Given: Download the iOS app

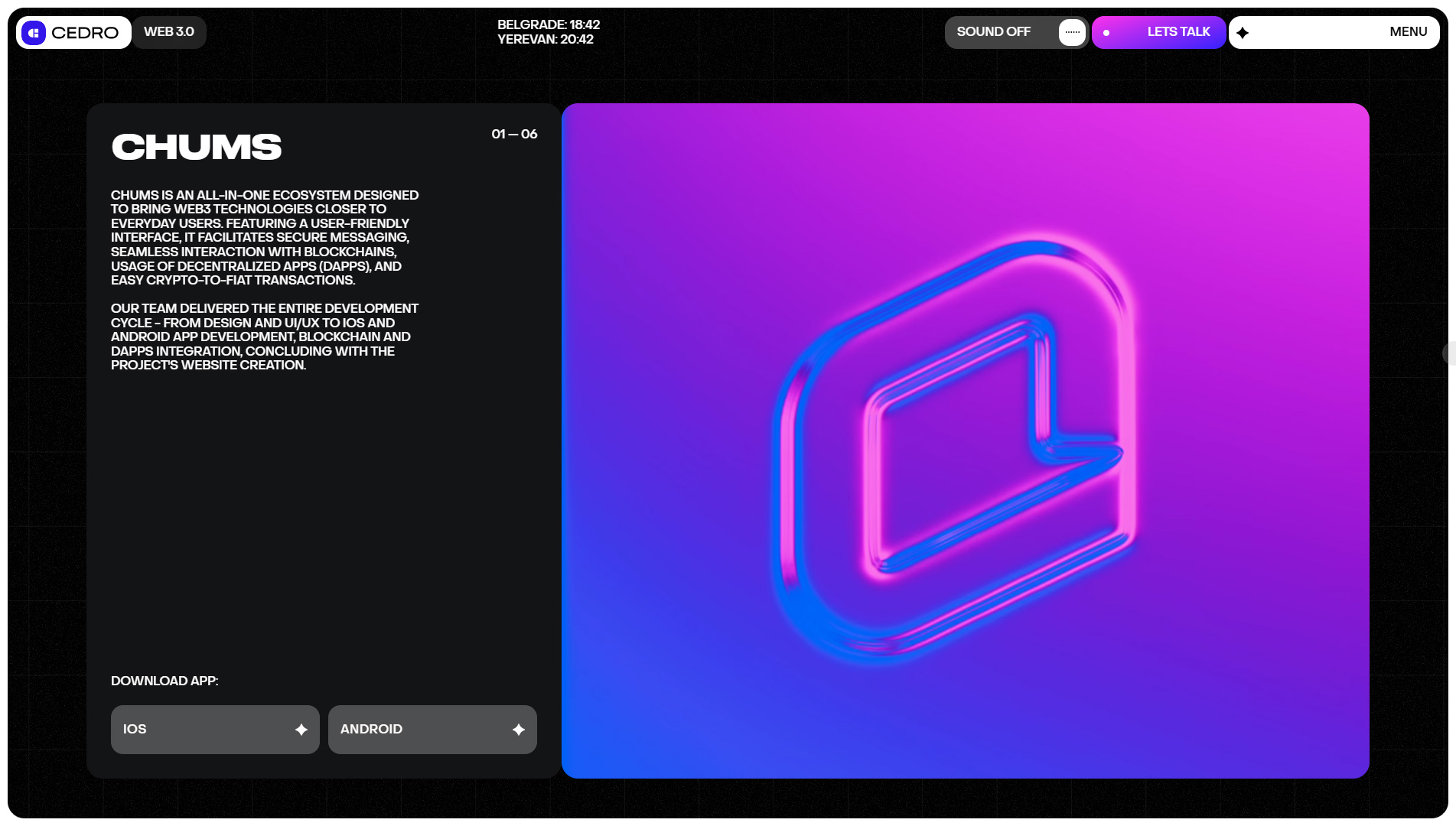Looking at the screenshot, I should tap(215, 730).
